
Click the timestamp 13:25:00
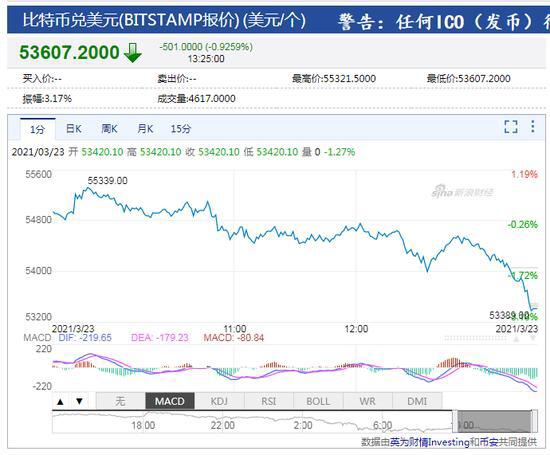(x=206, y=59)
